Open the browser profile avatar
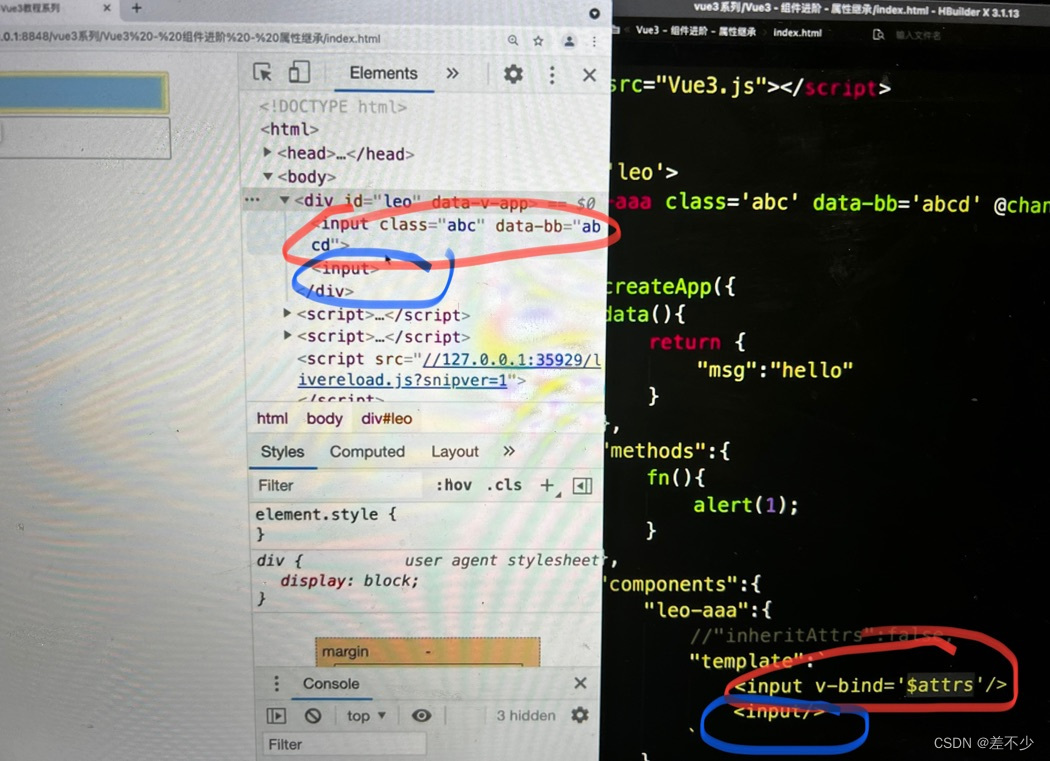Viewport: 1050px width, 761px height. (x=569, y=41)
